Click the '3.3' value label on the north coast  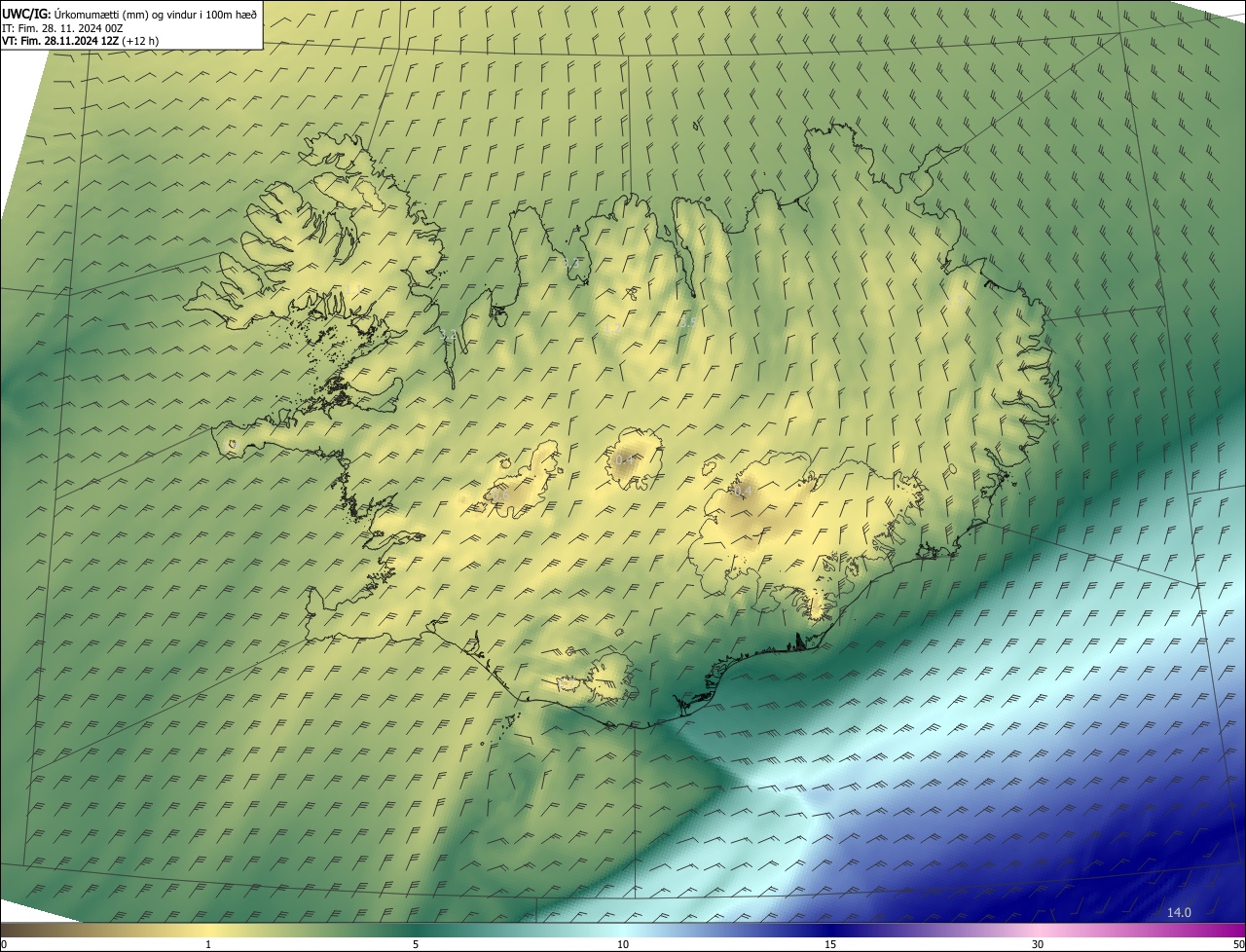point(571,264)
